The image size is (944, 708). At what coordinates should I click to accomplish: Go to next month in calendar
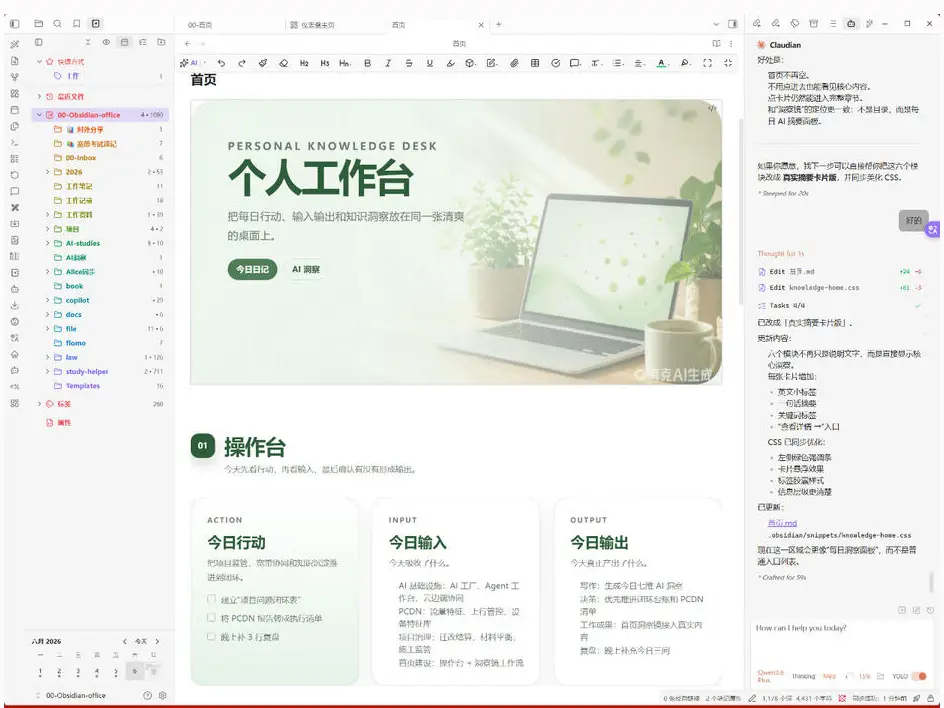coord(158,641)
